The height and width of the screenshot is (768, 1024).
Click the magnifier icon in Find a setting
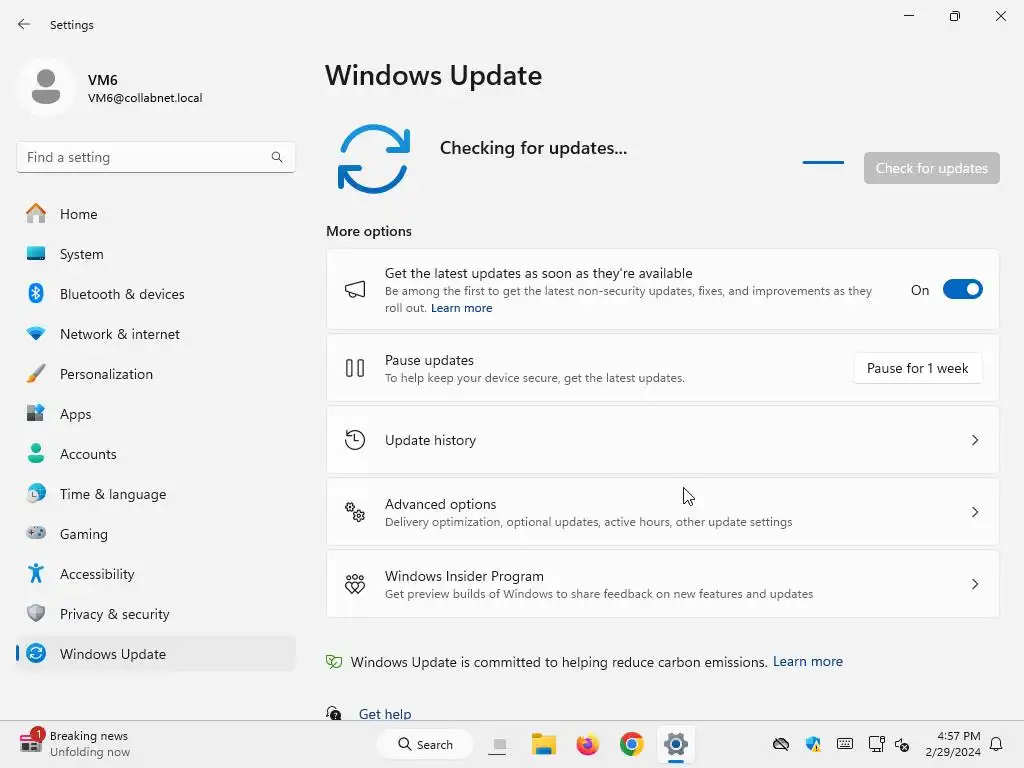277,157
